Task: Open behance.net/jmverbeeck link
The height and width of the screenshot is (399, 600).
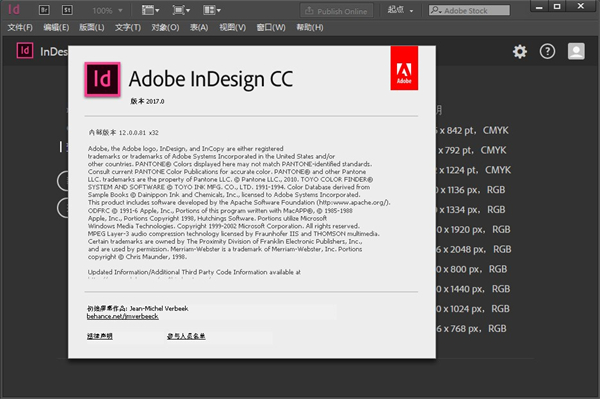Action: pyautogui.click(x=122, y=316)
